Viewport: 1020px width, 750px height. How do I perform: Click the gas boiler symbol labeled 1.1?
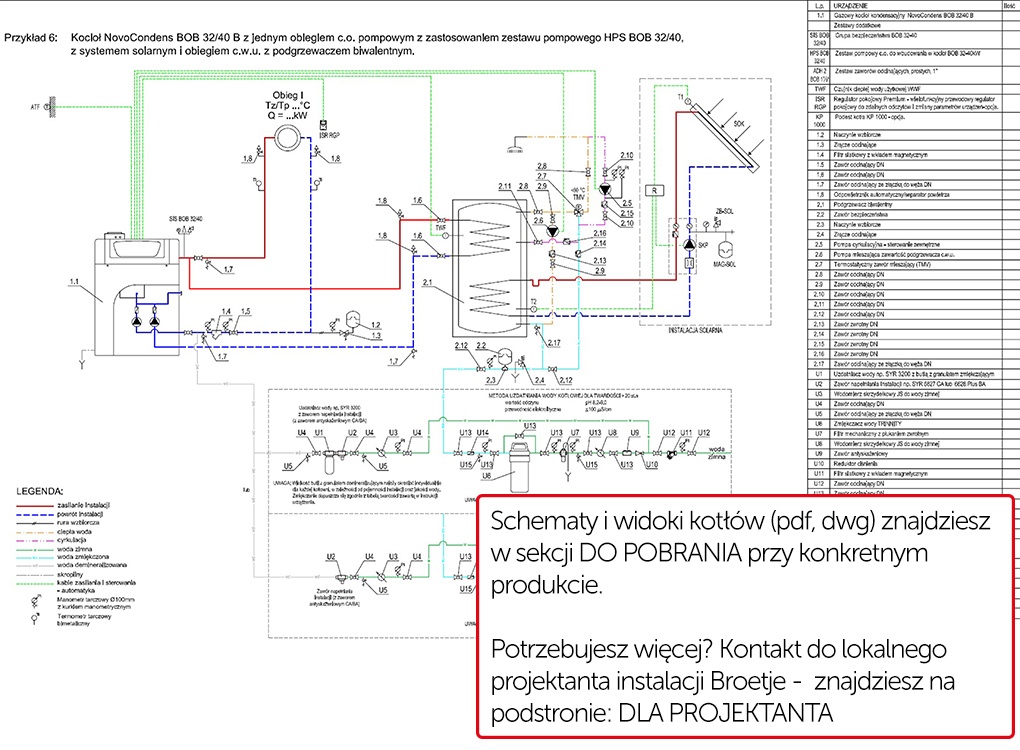(138, 294)
